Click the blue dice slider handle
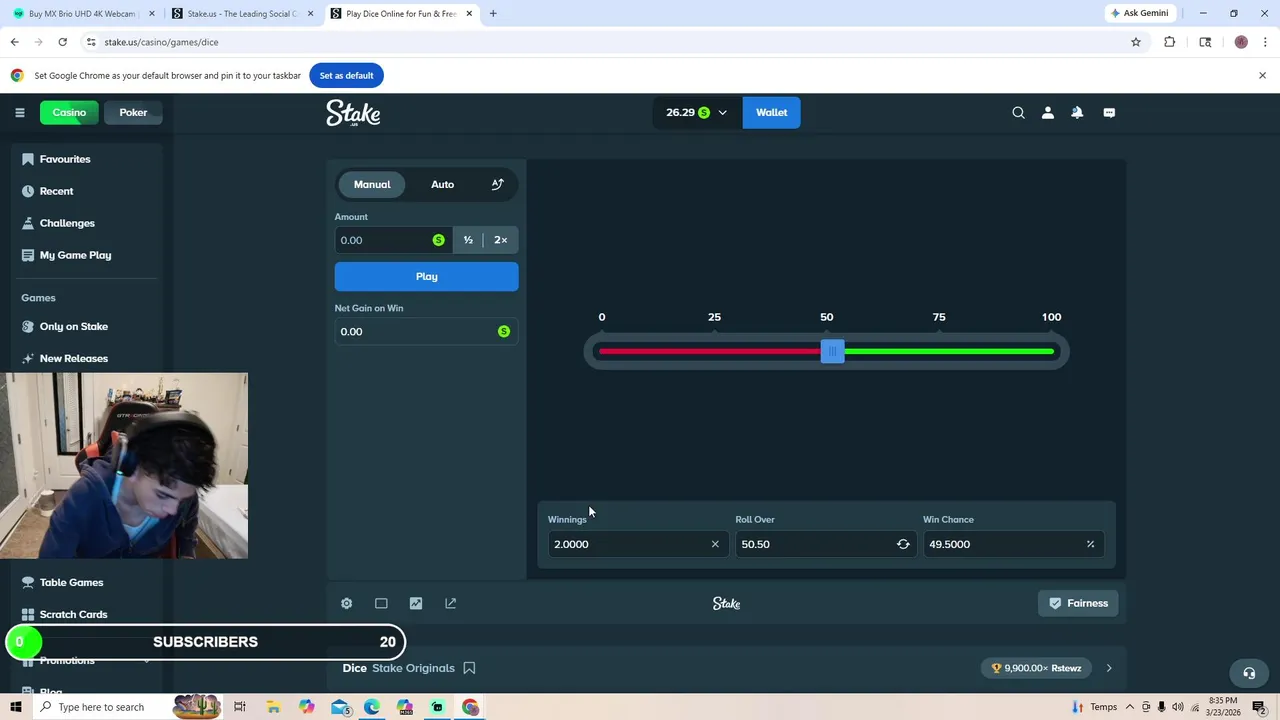Viewport: 1280px width, 720px height. tap(832, 351)
